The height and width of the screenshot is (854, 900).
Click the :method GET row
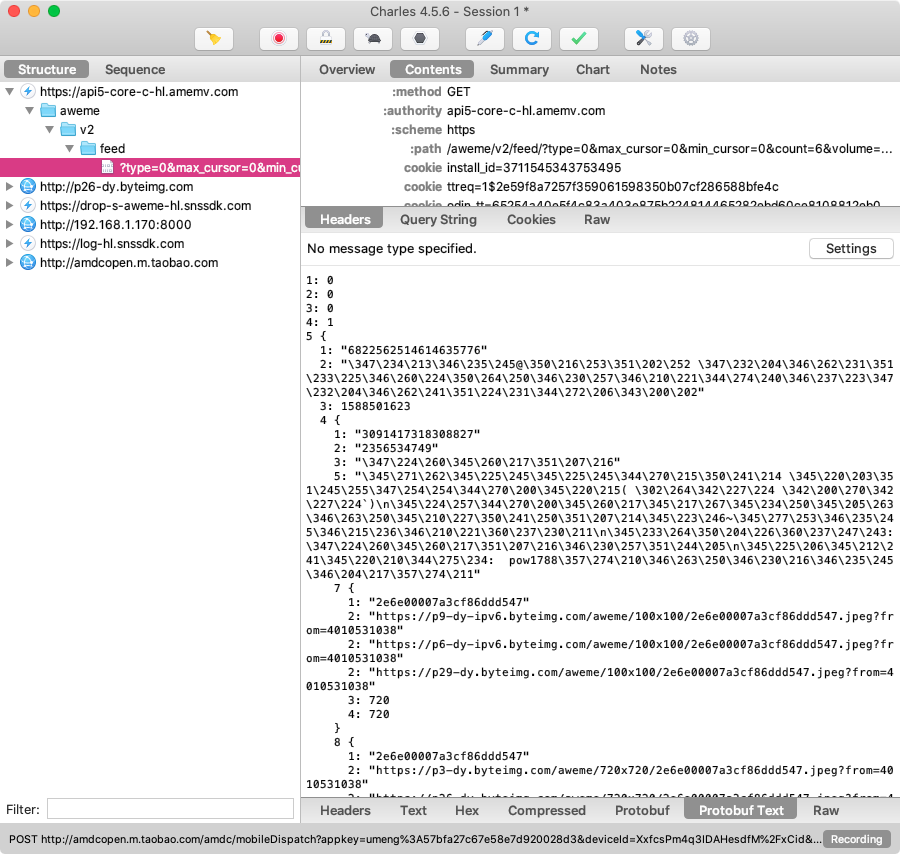(x=600, y=92)
